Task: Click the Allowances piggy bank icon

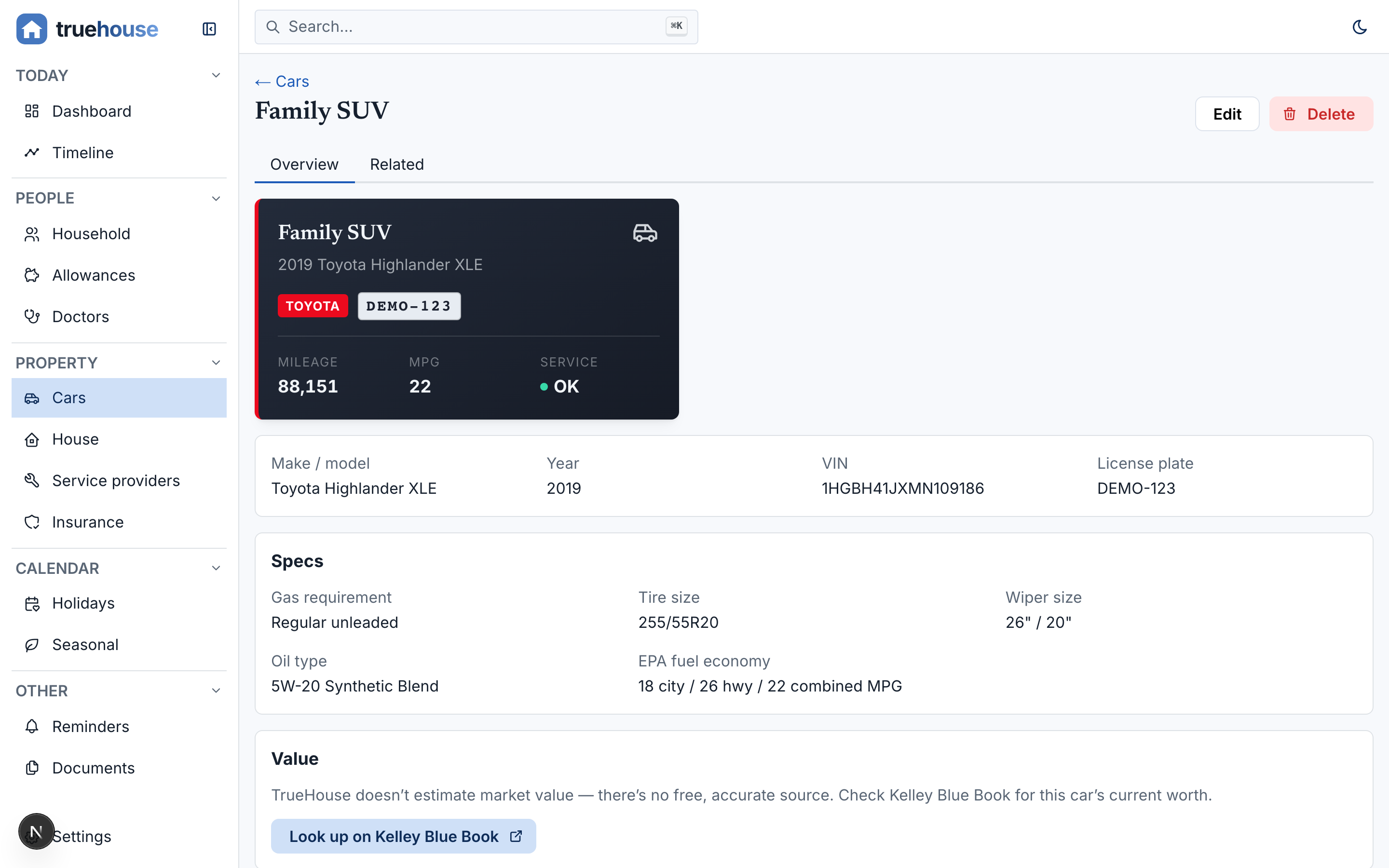Action: pos(32,275)
